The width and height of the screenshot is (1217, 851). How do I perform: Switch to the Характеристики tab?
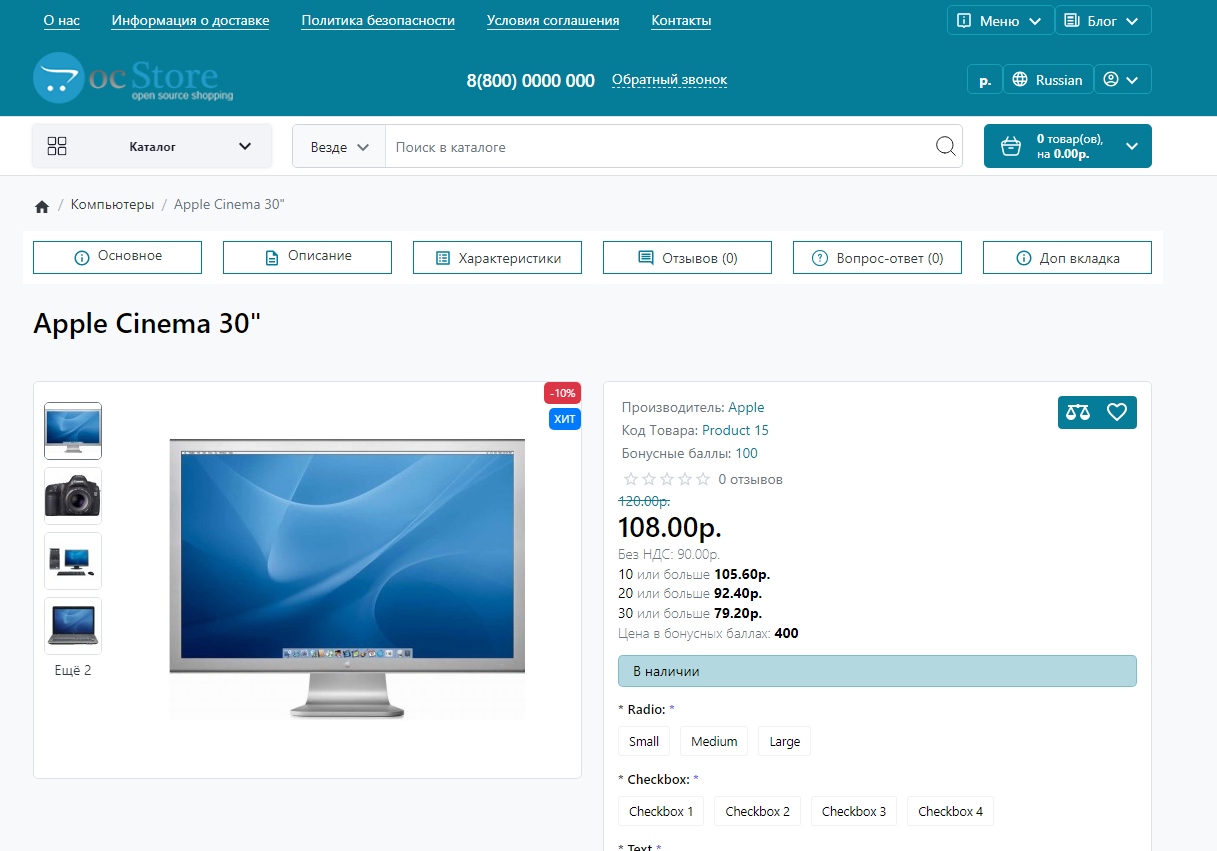pos(497,258)
